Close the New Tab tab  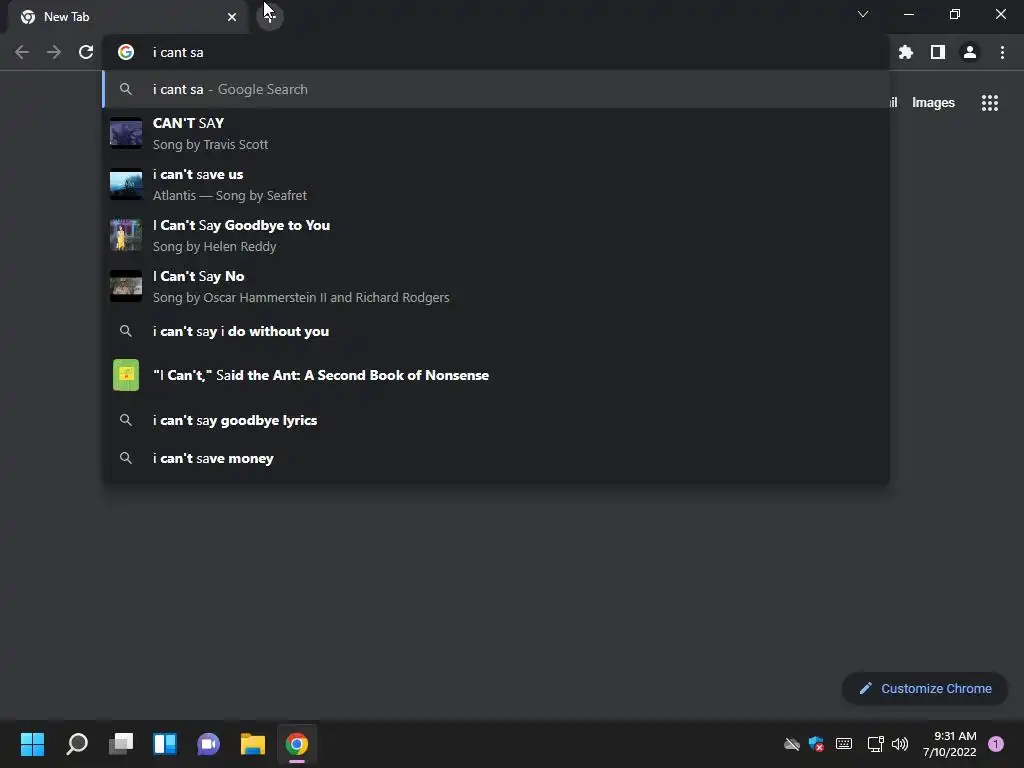[x=232, y=17]
